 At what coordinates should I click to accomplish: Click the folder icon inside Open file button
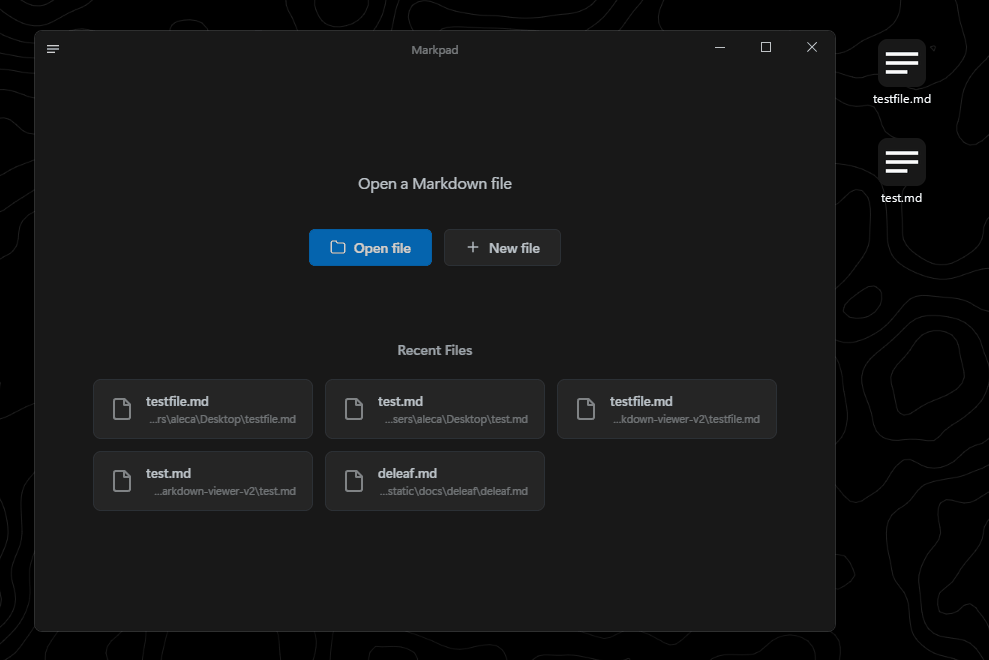[x=339, y=247]
